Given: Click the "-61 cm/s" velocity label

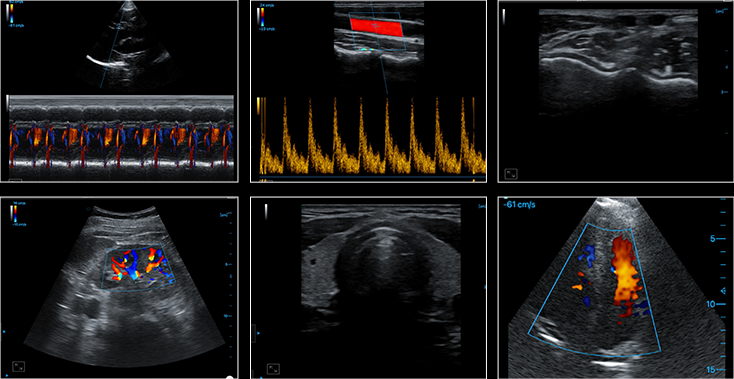Looking at the screenshot, I should [520, 204].
